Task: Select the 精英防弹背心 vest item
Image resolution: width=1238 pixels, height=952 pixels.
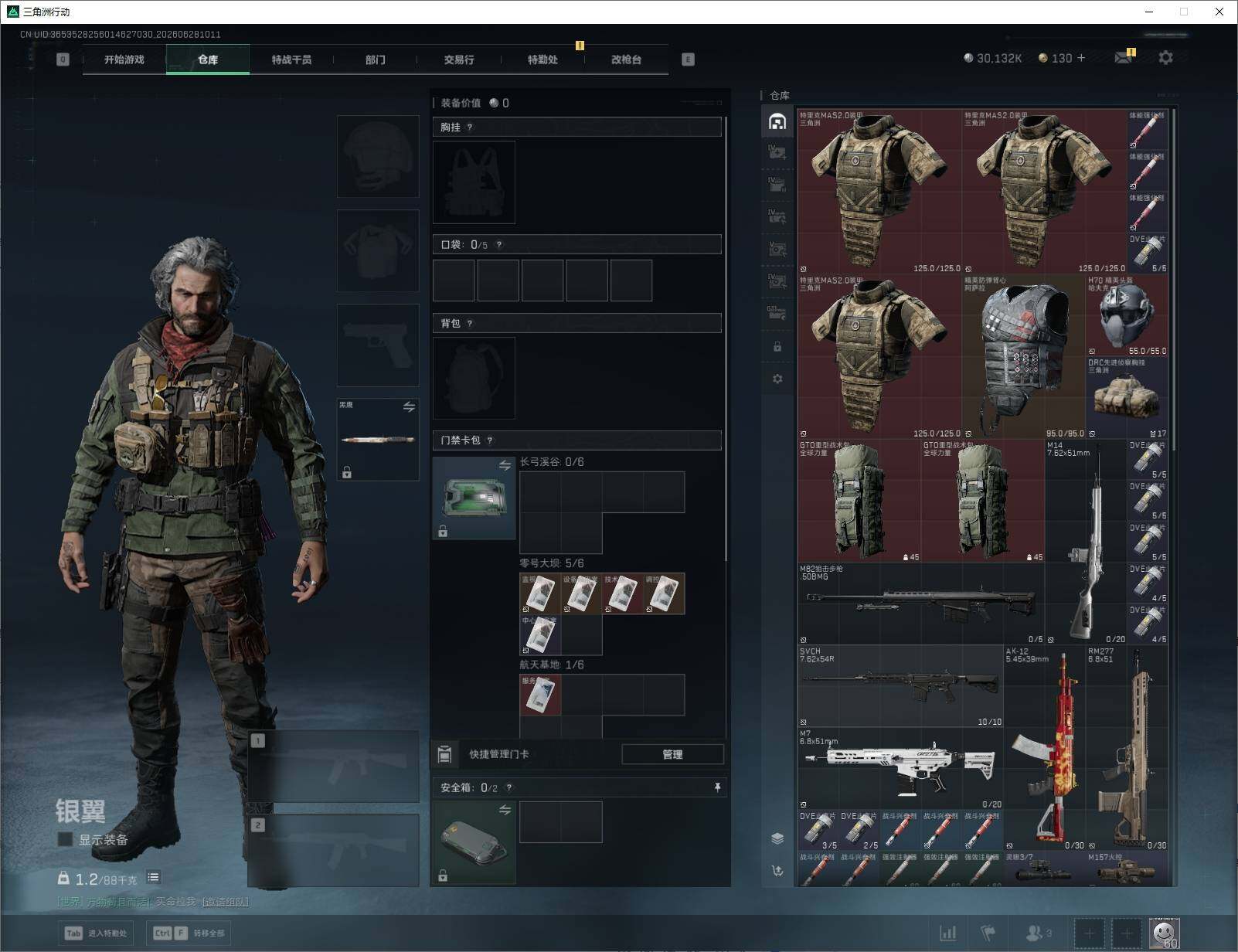Action: 1024,357
